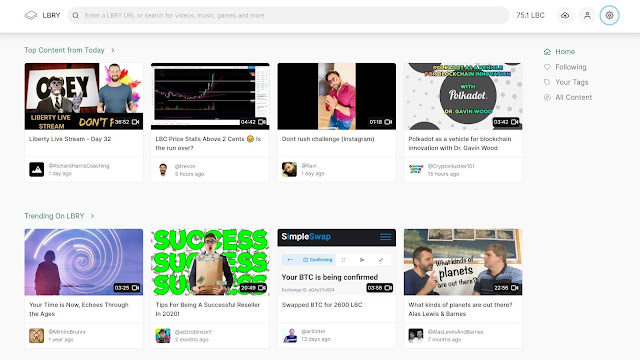Click title Your Time is Now, Echoes
640x360 pixels.
[79, 309]
